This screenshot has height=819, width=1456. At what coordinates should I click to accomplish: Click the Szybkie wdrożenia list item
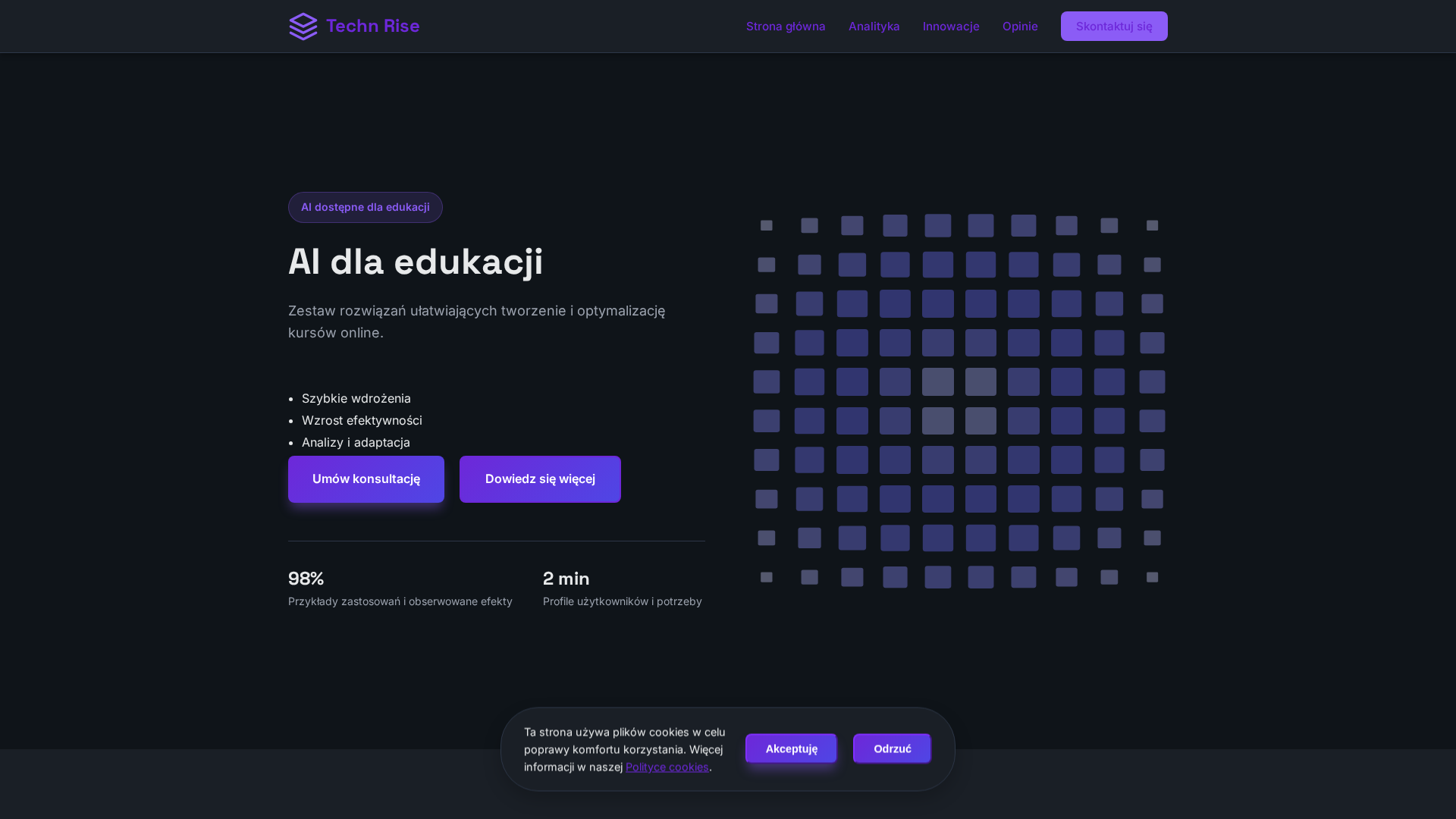click(356, 398)
